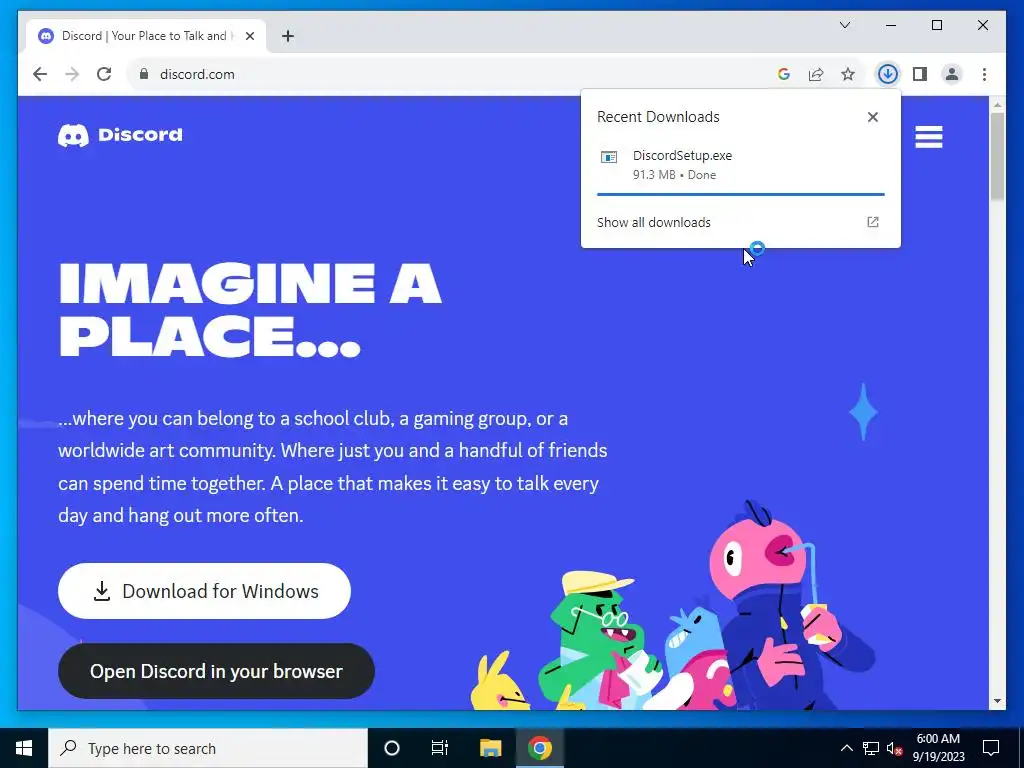Click Open Discord in your browser

coord(216,671)
